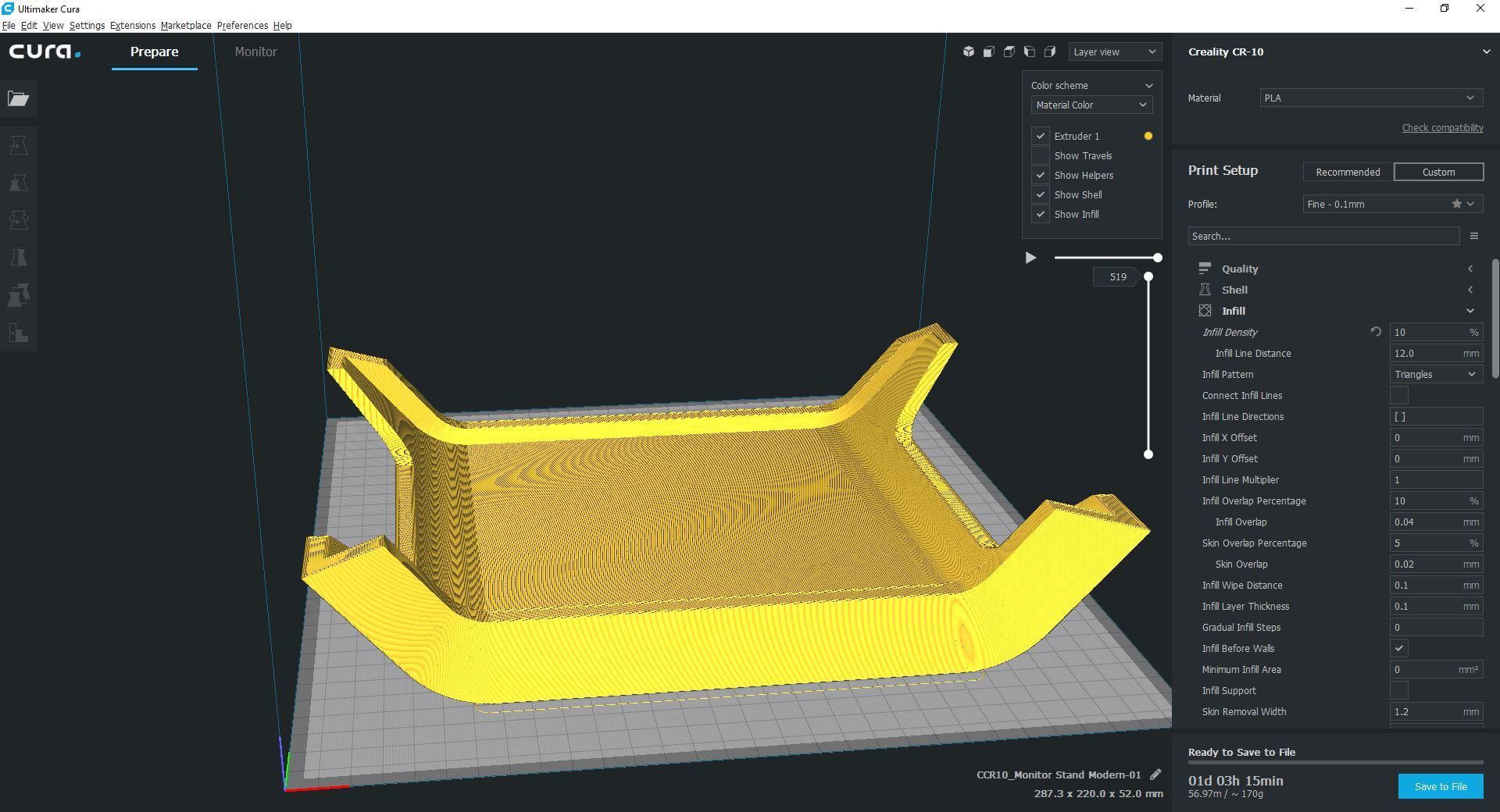Open the Preferences menu

coord(242,25)
